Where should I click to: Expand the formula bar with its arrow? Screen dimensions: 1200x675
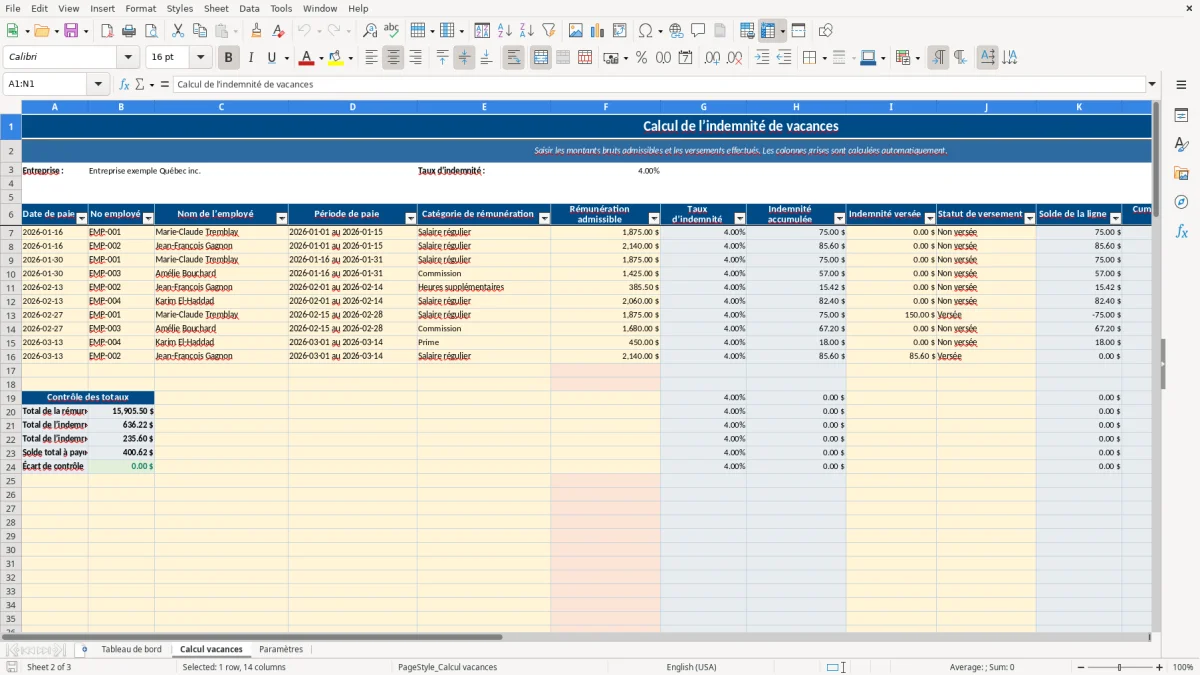(1152, 84)
